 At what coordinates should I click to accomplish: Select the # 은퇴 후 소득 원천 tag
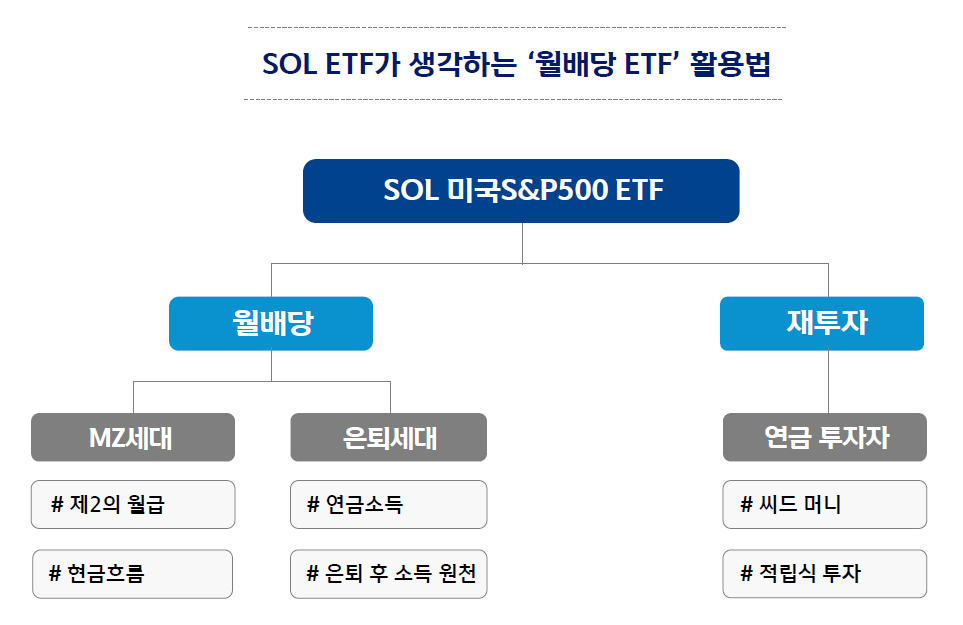click(389, 574)
